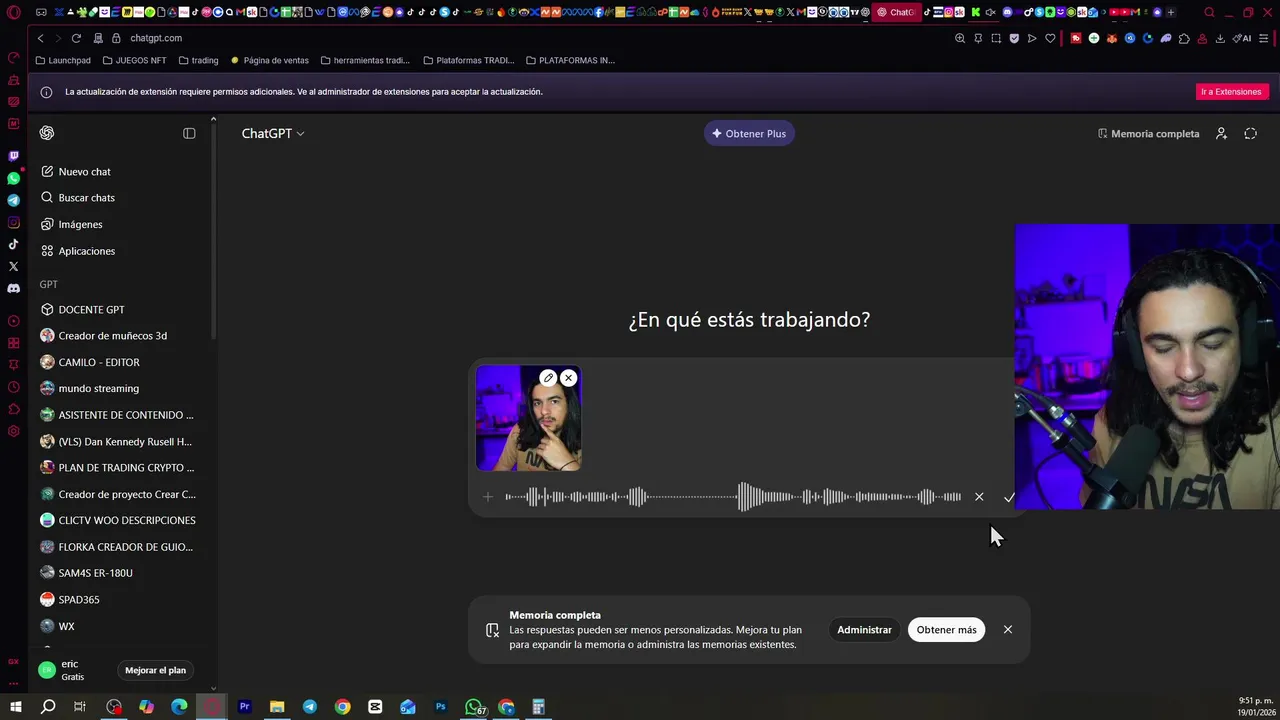Image resolution: width=1280 pixels, height=720 pixels.
Task: Open the trading bookmarks folder
Action: (x=198, y=60)
